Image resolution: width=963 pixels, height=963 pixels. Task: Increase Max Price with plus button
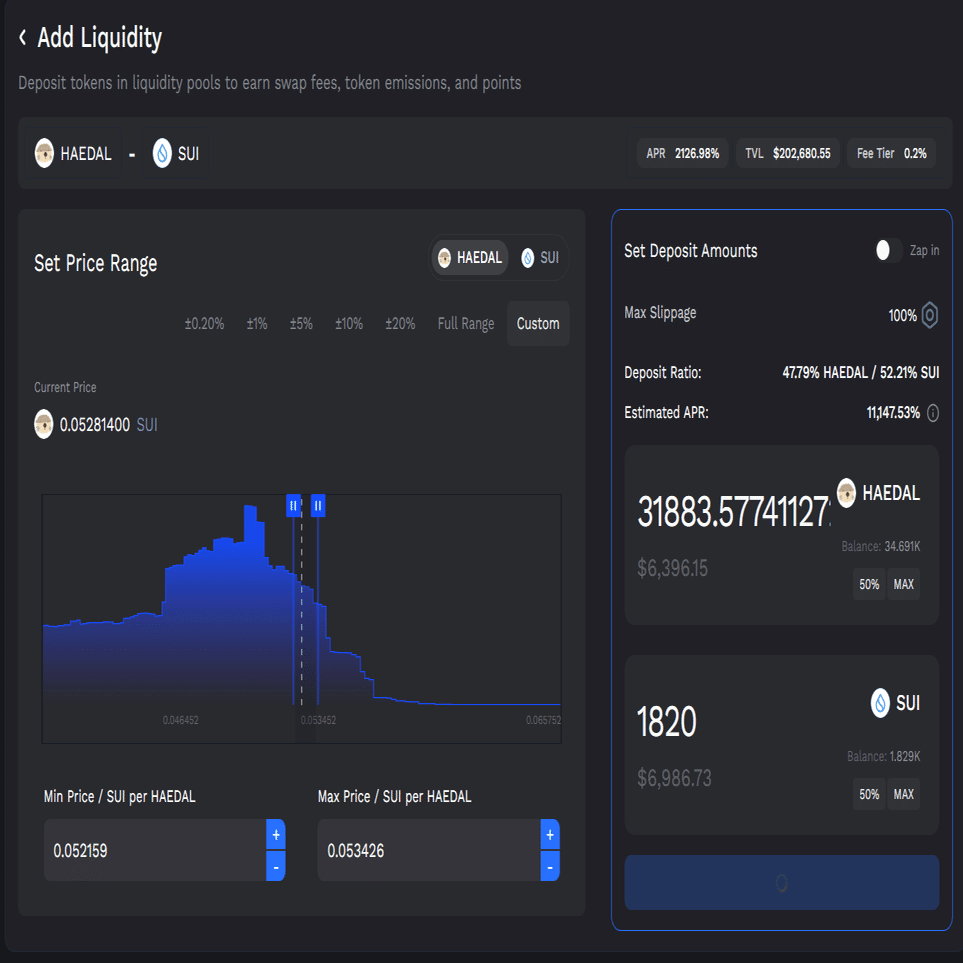(550, 835)
